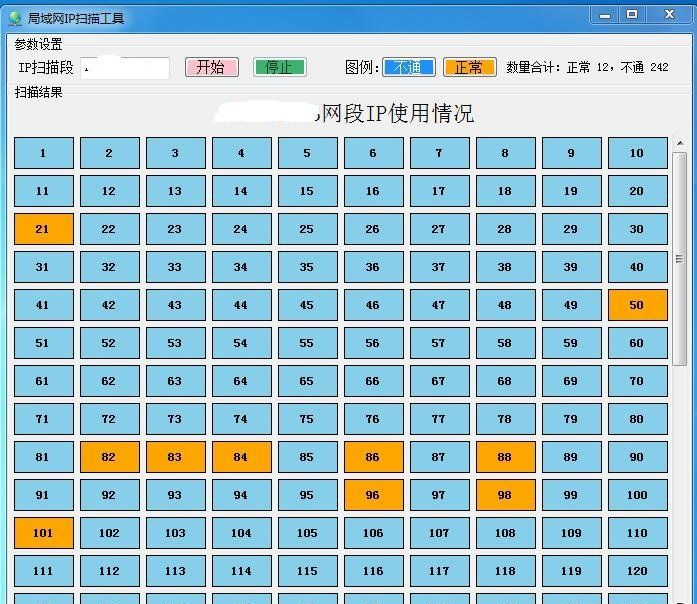The height and width of the screenshot is (604, 697).
Task: Click IP cell number 86
Action: (x=373, y=457)
